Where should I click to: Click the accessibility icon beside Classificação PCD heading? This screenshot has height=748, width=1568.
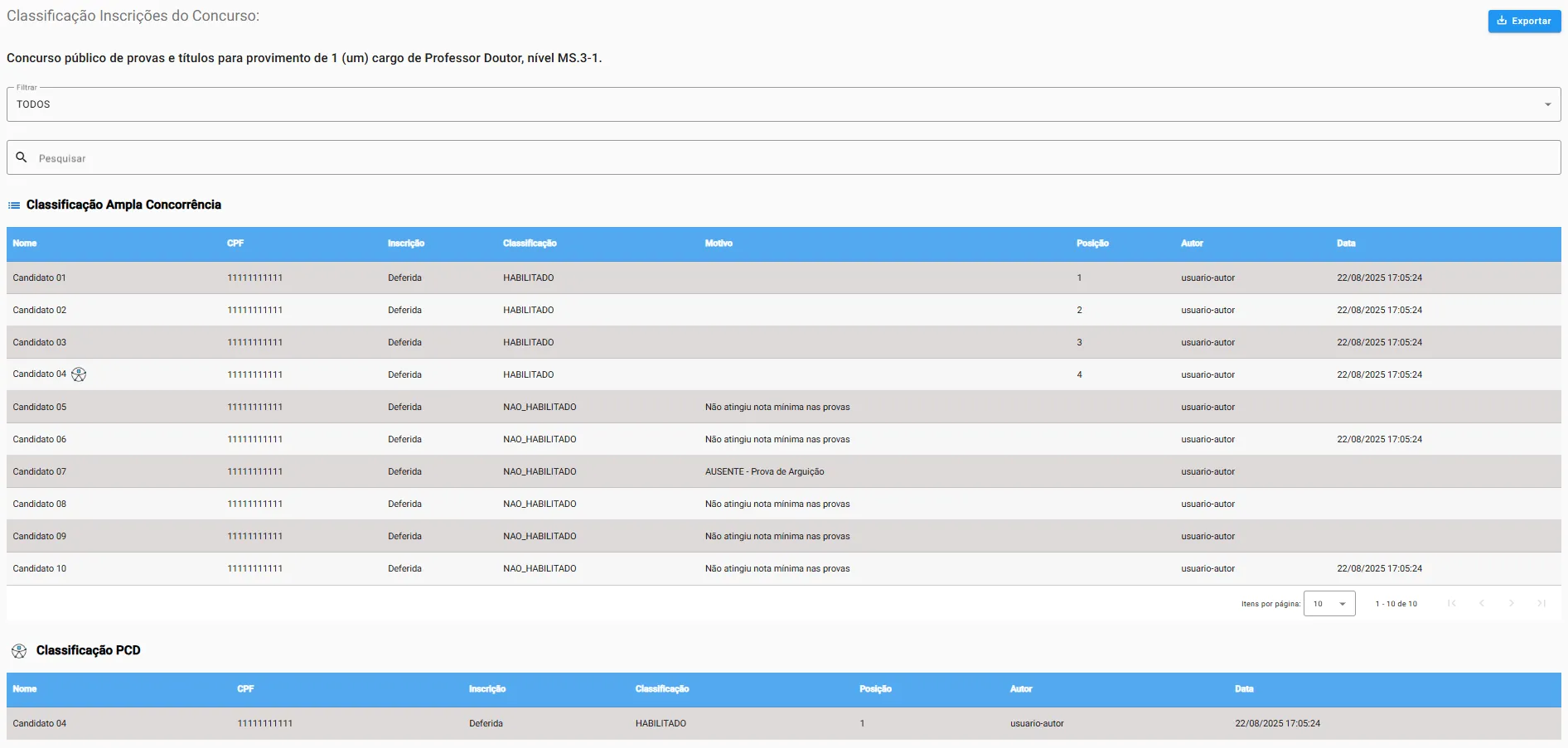[19, 651]
